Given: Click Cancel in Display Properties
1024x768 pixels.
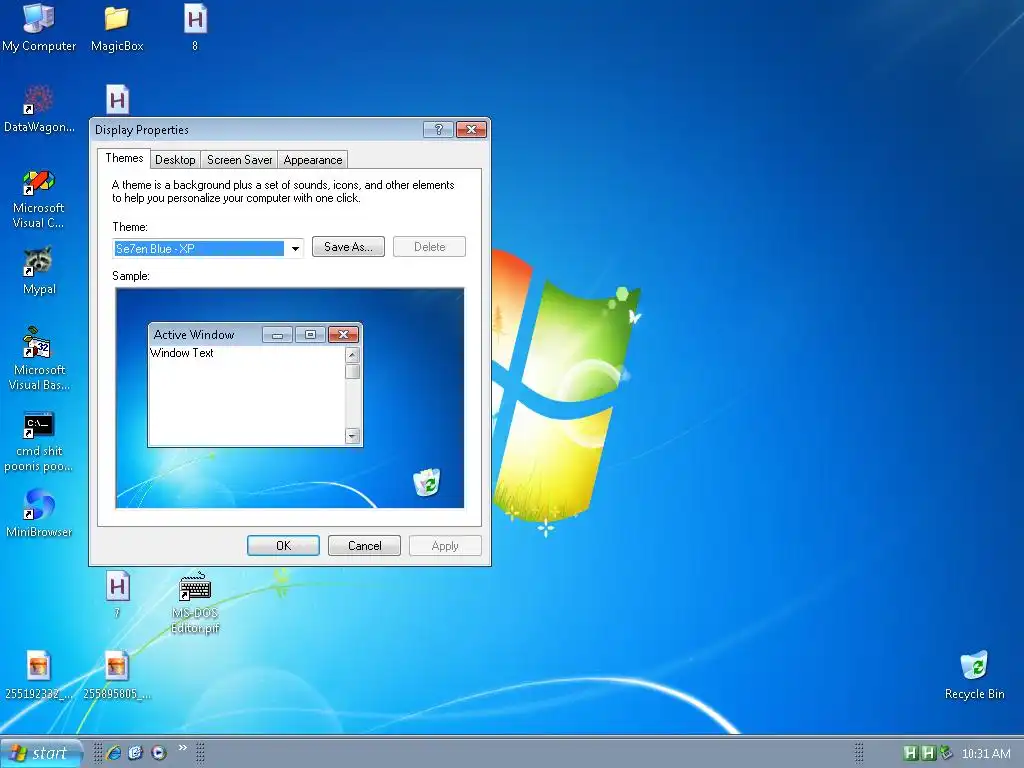Looking at the screenshot, I should [x=364, y=545].
